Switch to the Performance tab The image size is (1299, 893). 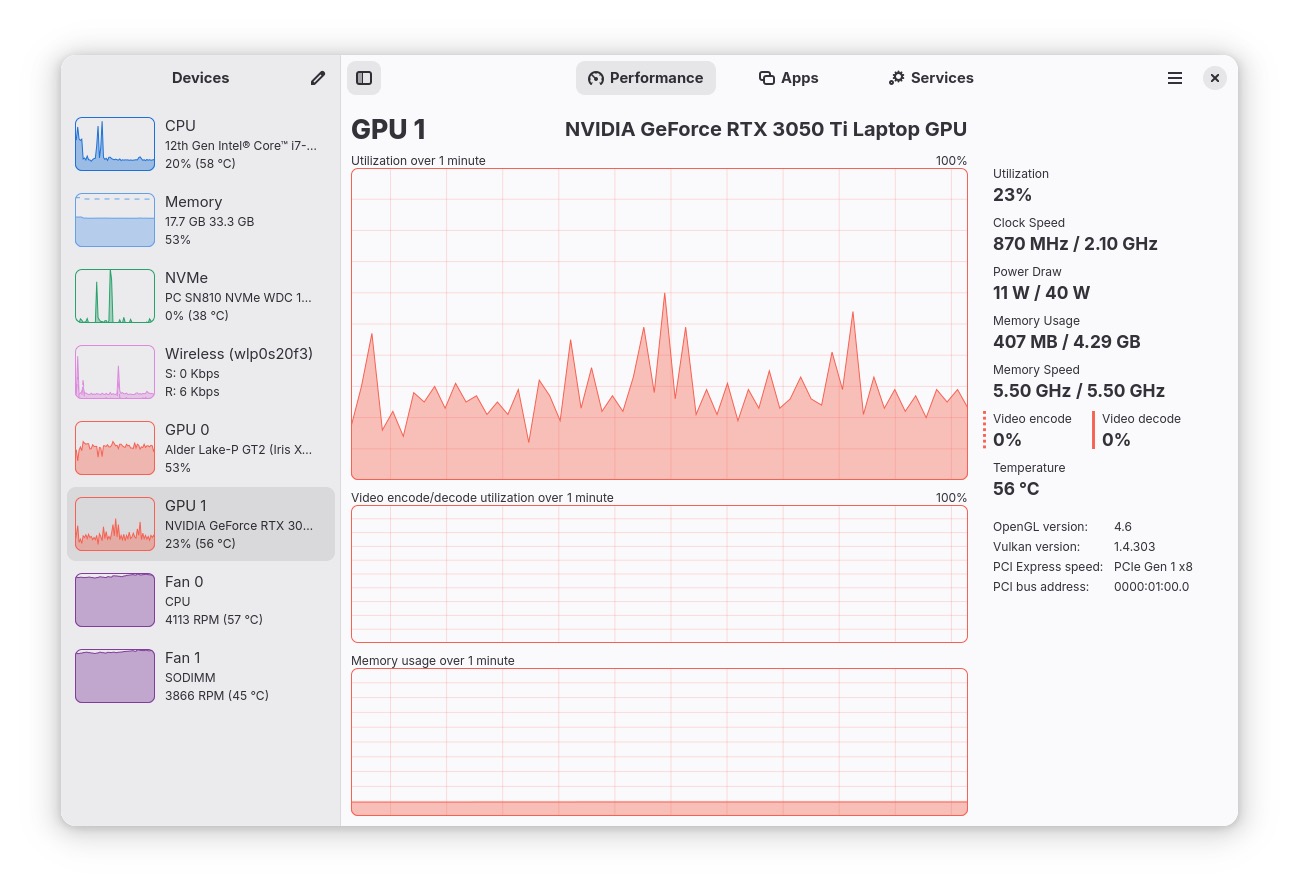click(646, 78)
